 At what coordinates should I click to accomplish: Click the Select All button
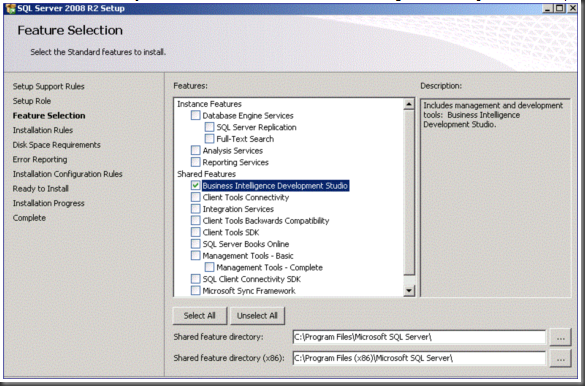tap(200, 316)
